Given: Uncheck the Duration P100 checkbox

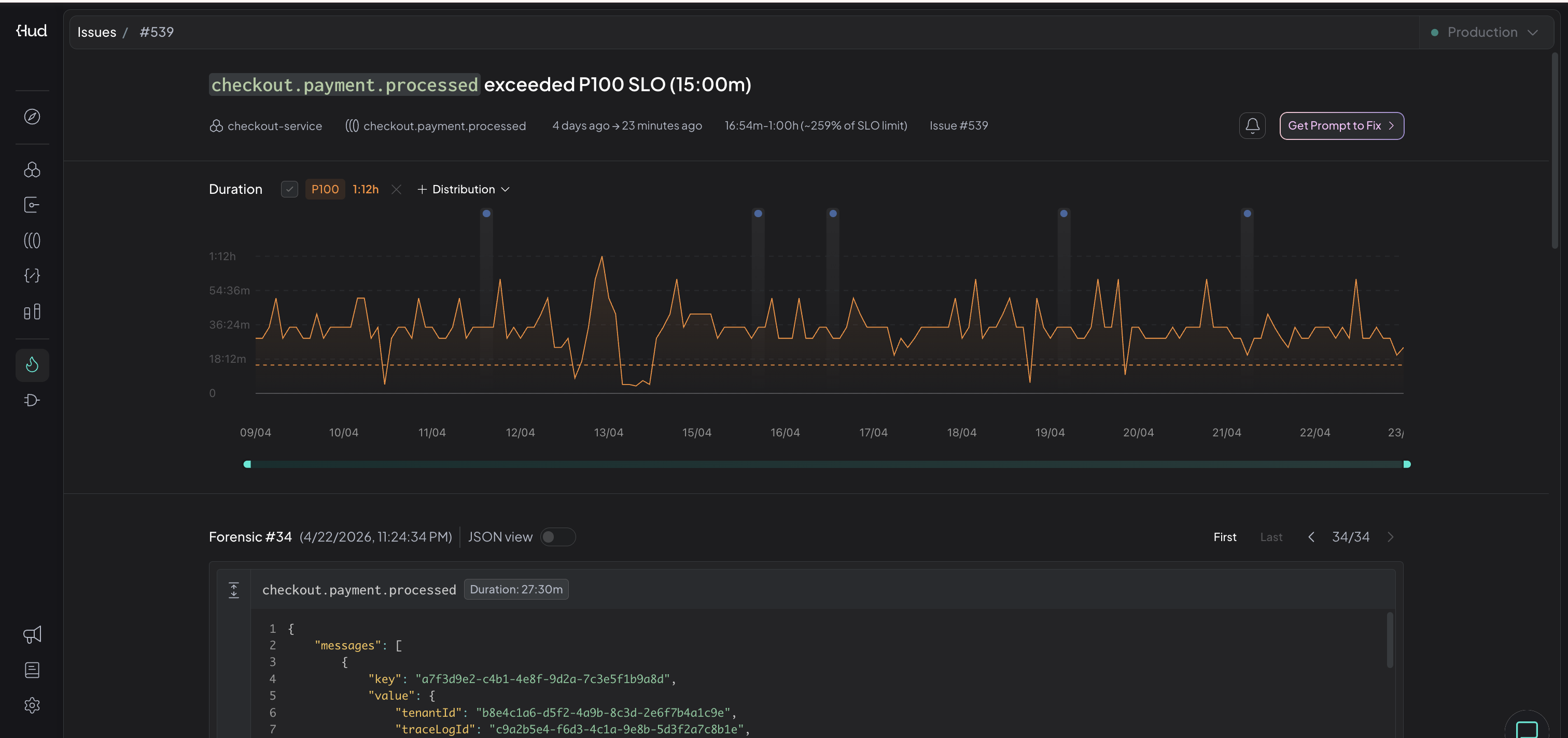Looking at the screenshot, I should [289, 189].
